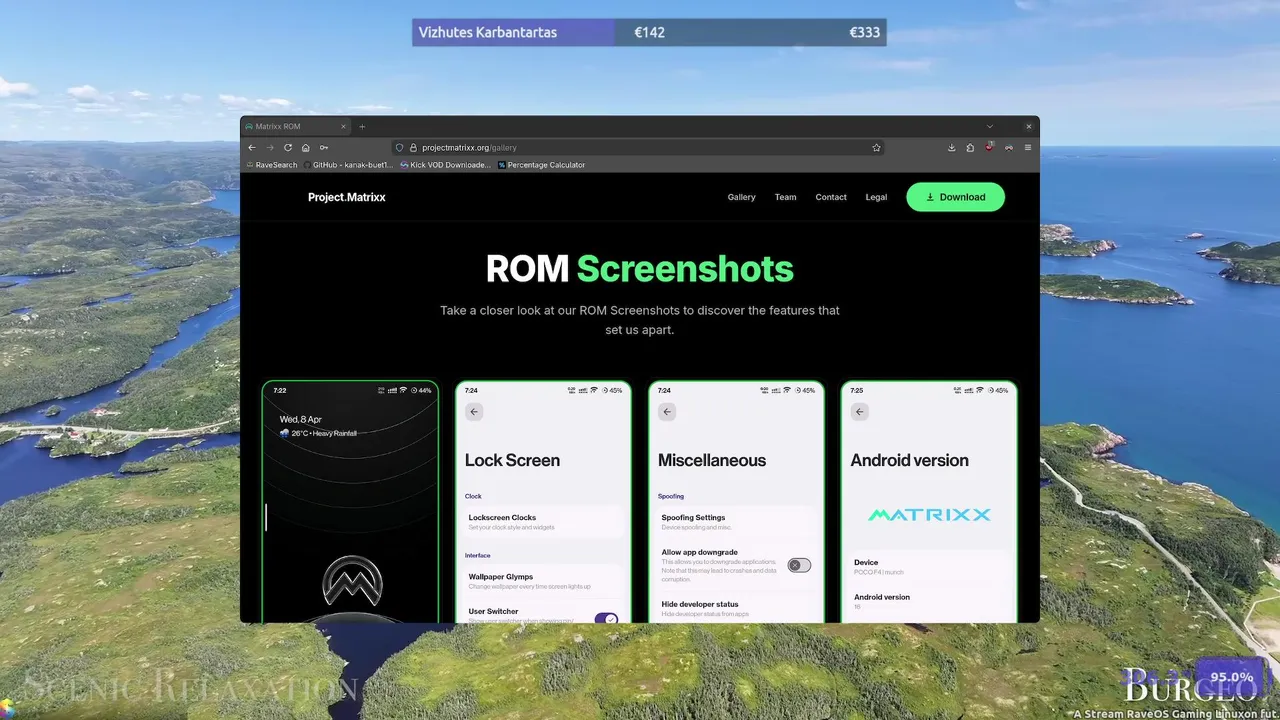This screenshot has height=720, width=1280.
Task: Open the Kick VOD Downloader bookmark
Action: (446, 165)
